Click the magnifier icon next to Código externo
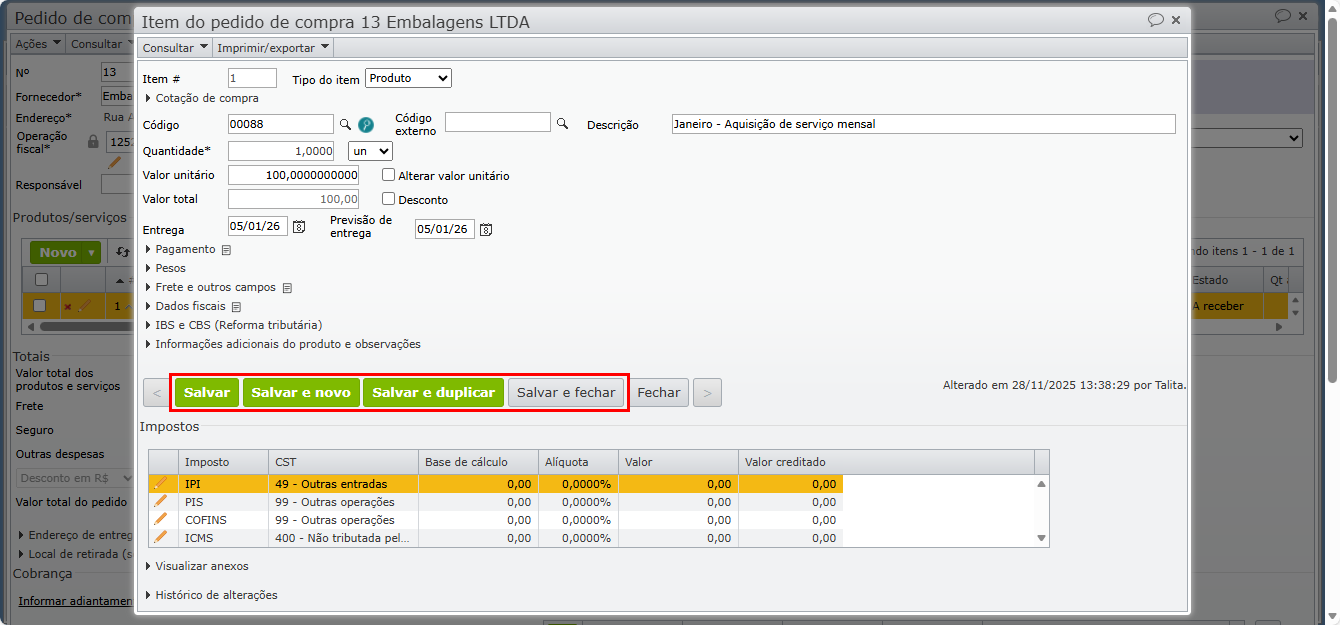1340x625 pixels. (562, 123)
